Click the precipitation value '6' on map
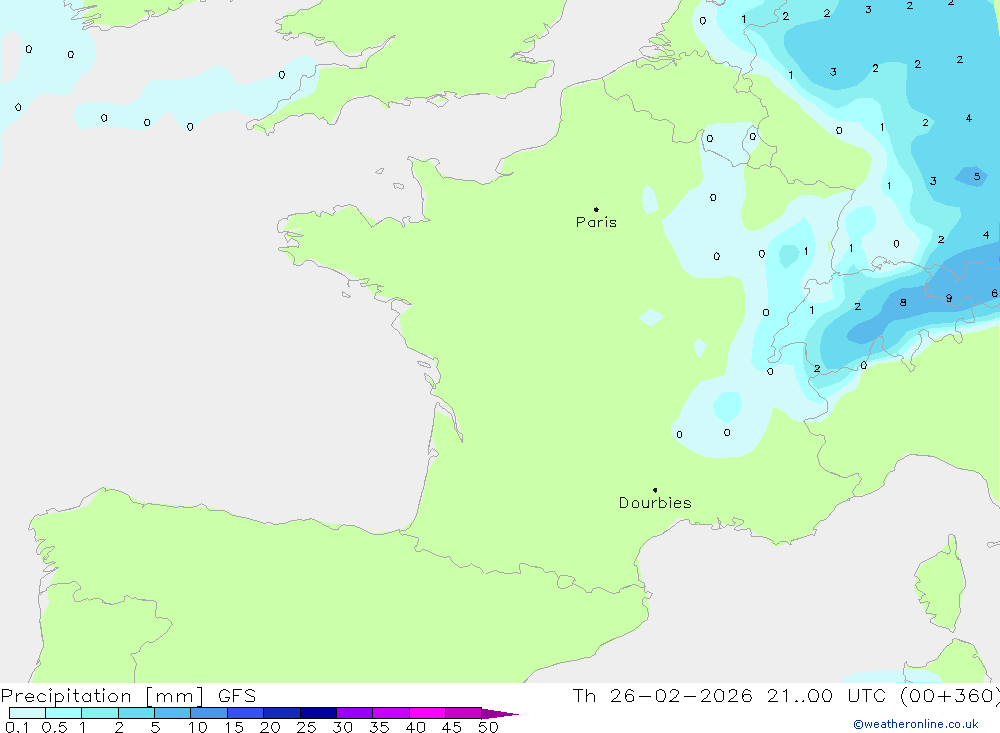The height and width of the screenshot is (733, 1000). point(994,293)
